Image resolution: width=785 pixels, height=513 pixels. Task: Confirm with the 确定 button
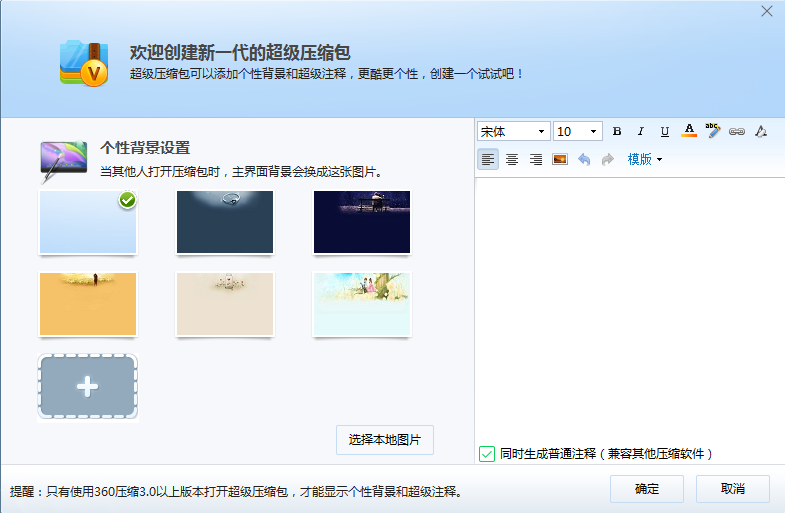click(647, 489)
